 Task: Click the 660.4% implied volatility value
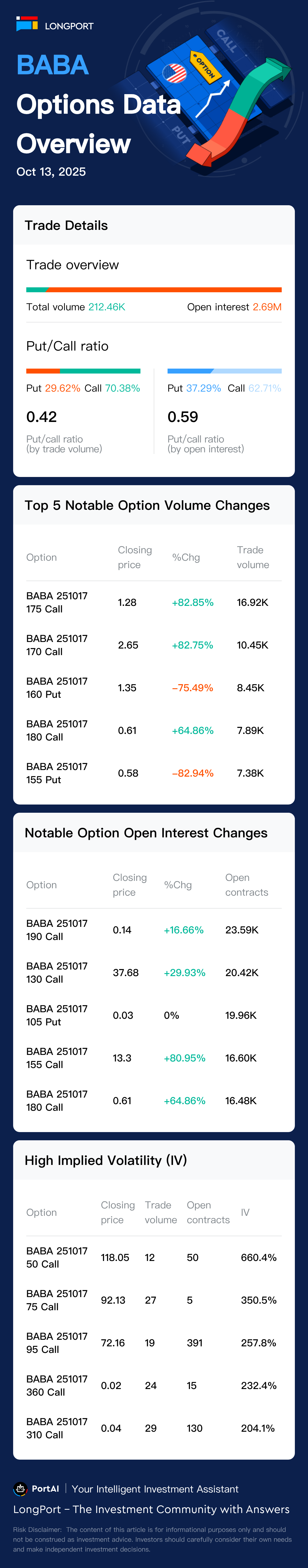tap(258, 1257)
